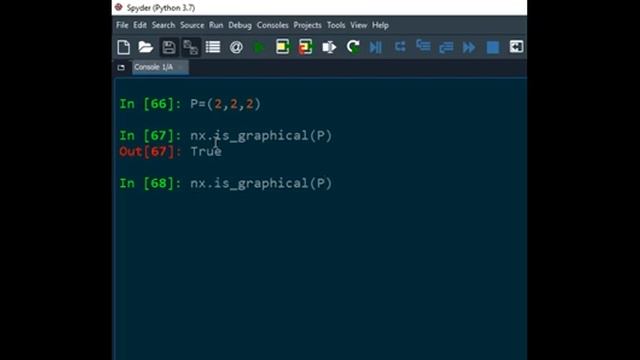
Task: Open the Run menu
Action: click(216, 25)
